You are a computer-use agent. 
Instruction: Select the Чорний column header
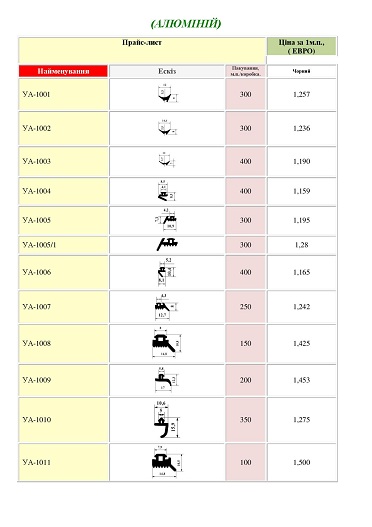(x=301, y=71)
